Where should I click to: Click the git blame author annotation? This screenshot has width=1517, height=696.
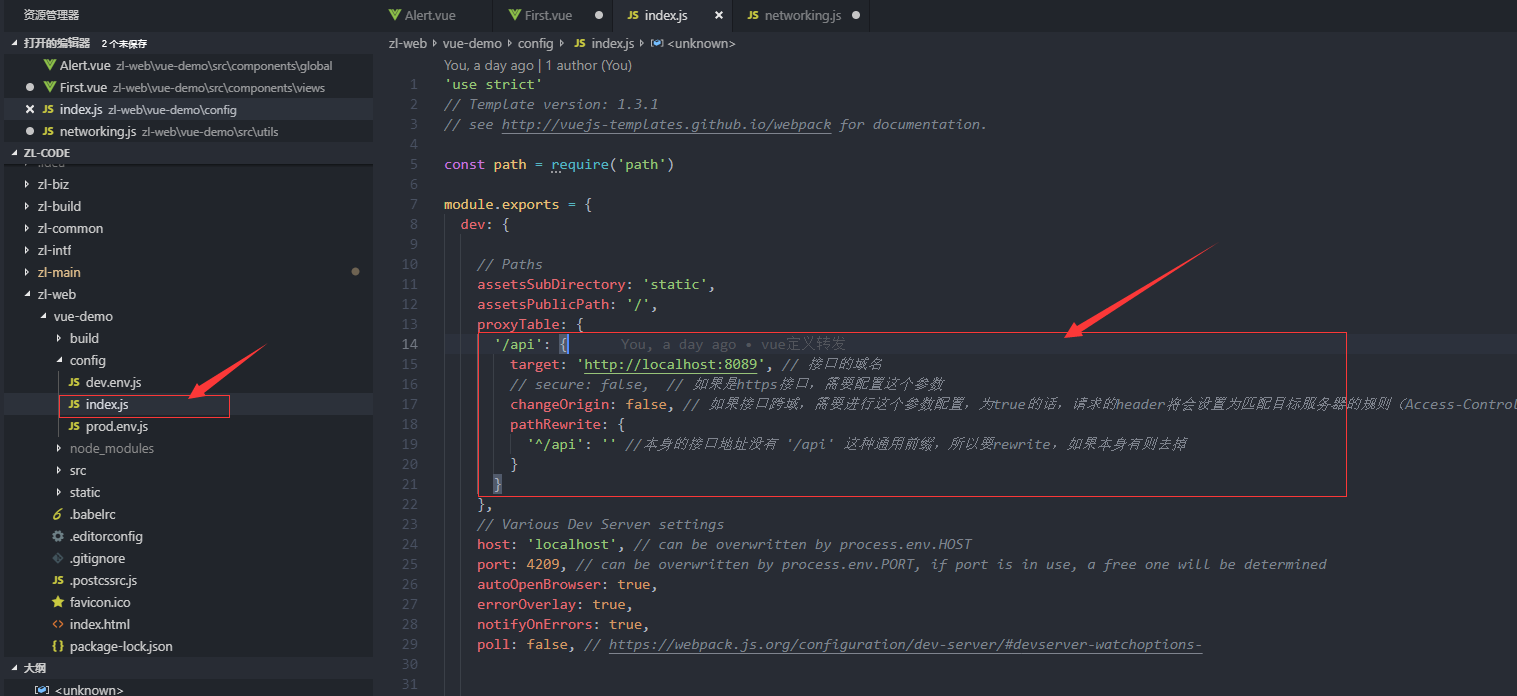(x=538, y=65)
